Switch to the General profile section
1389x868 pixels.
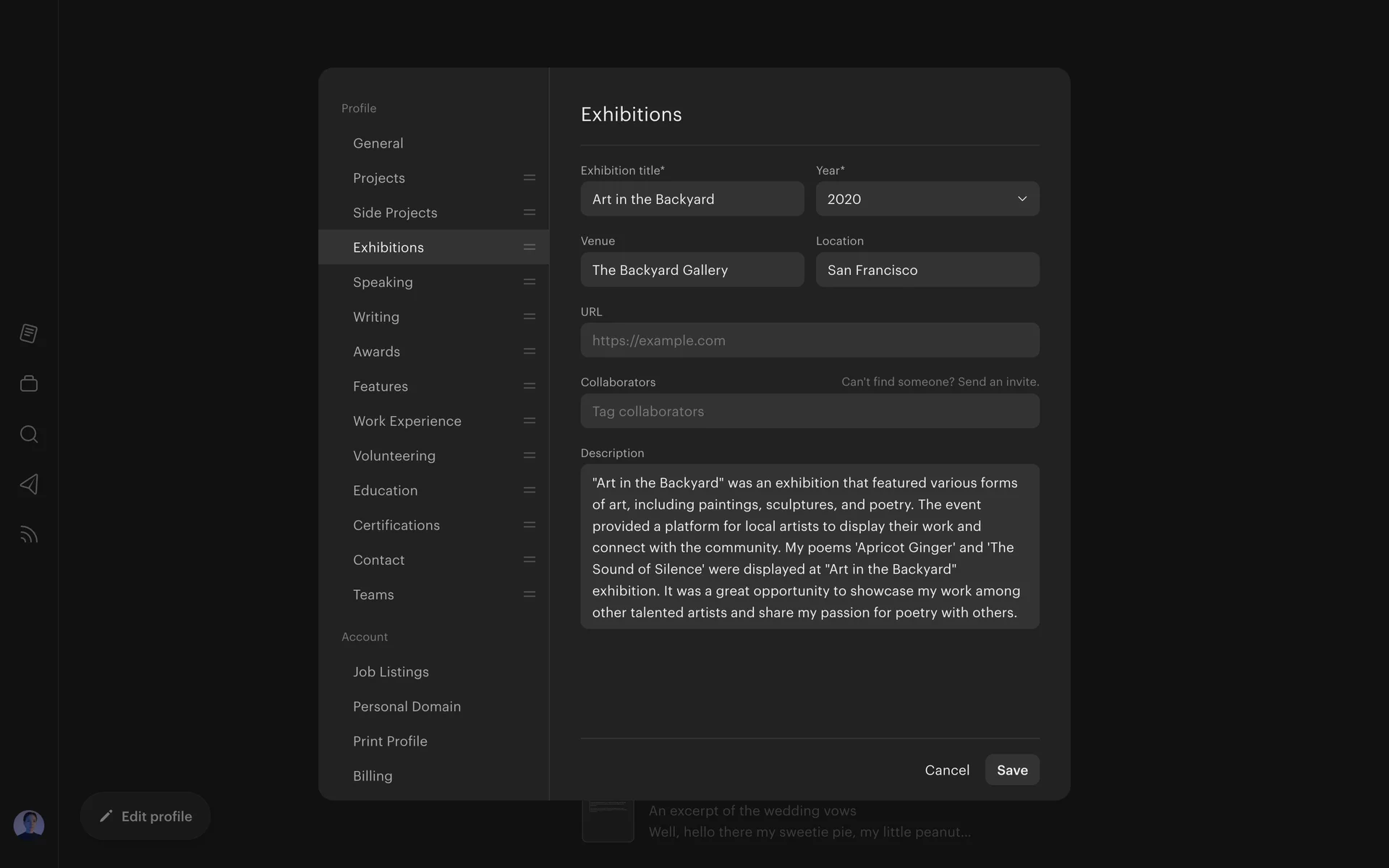[378, 143]
